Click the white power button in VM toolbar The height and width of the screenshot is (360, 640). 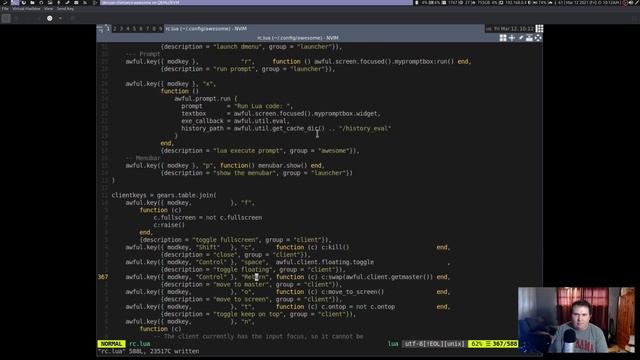tap(49, 18)
